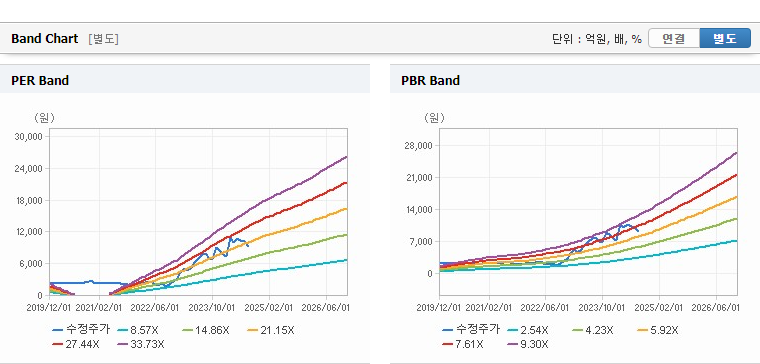Click the 단위 : 억원, 배, % text
The height and width of the screenshot is (364, 760).
coord(597,39)
